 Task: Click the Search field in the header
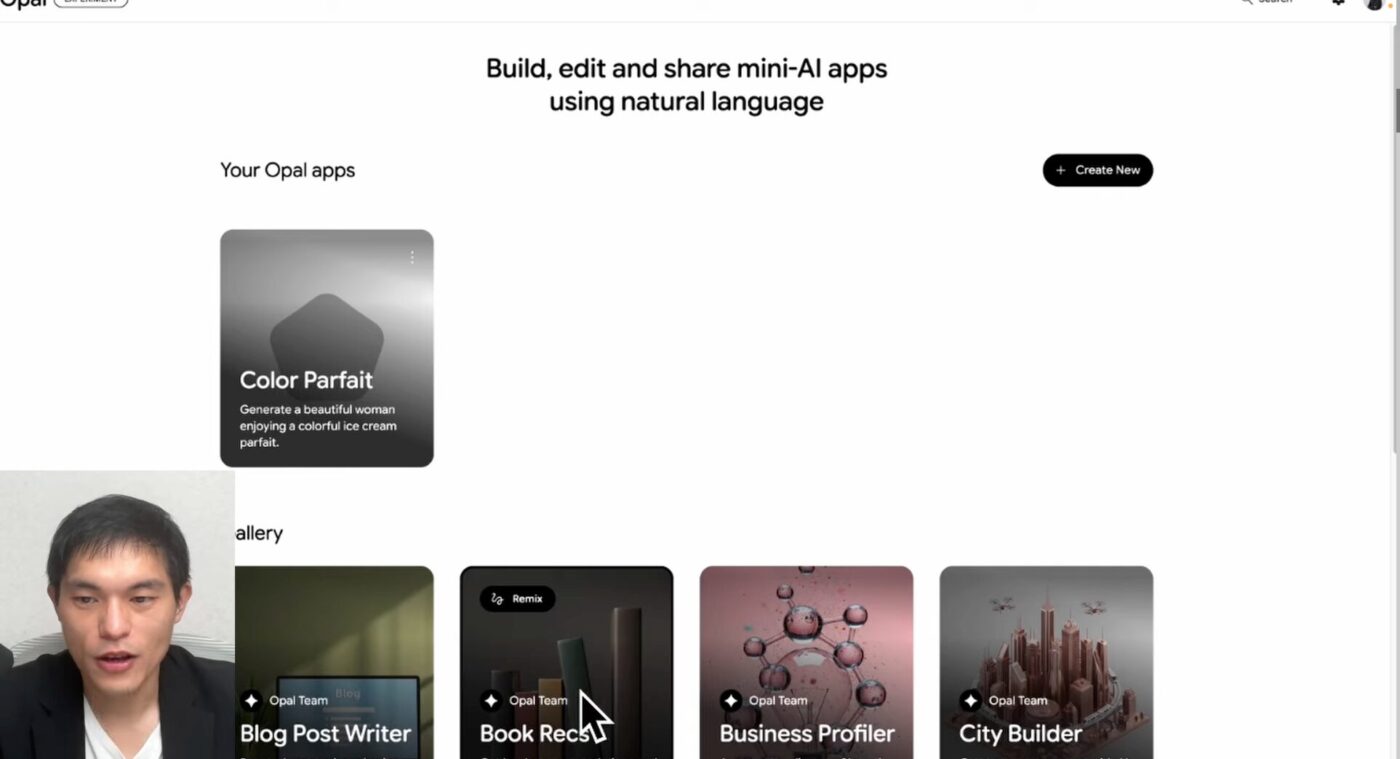[1267, 3]
